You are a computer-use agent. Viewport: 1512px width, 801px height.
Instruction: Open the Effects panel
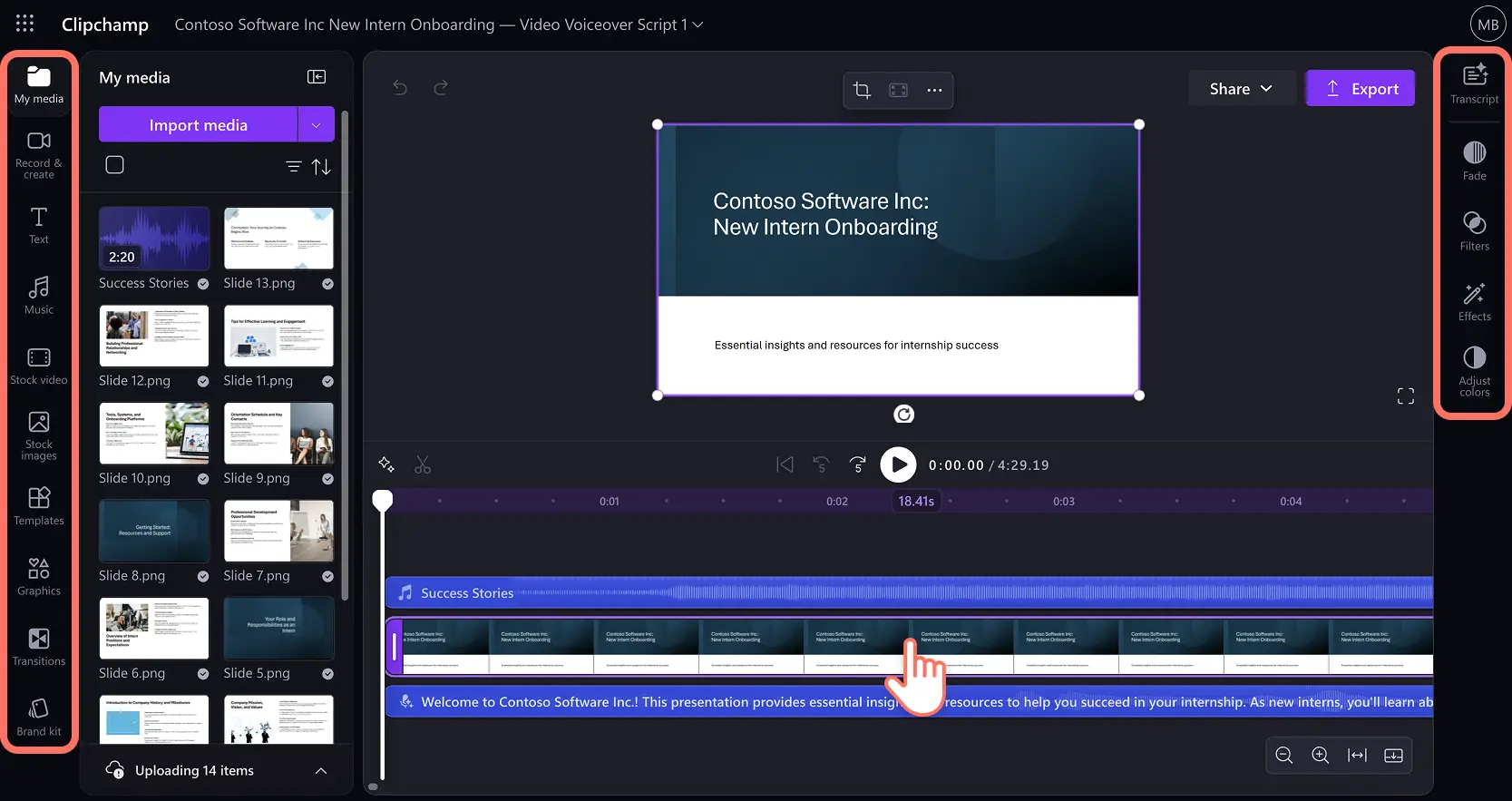1474,301
